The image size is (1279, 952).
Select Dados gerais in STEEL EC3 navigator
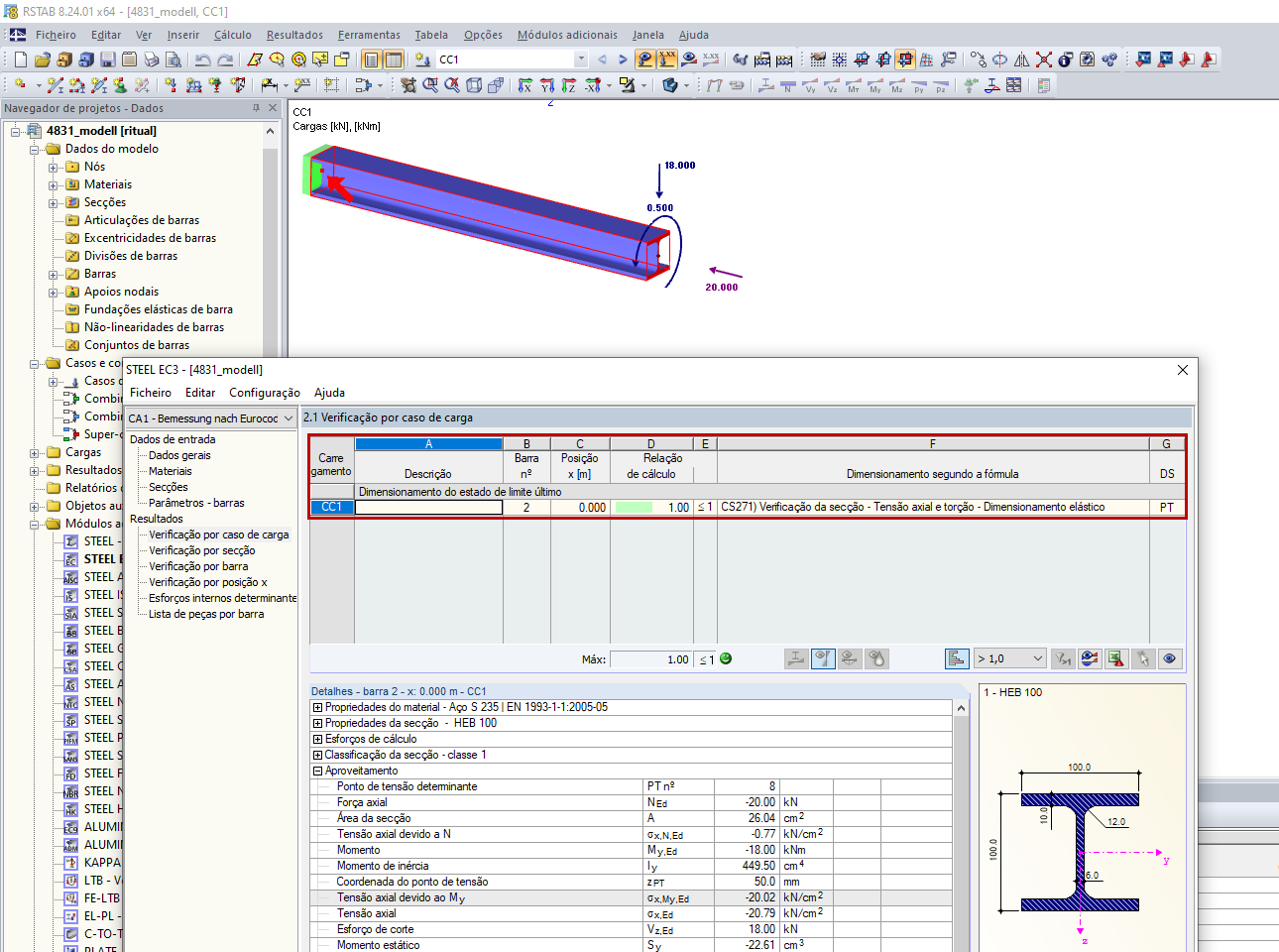(179, 455)
